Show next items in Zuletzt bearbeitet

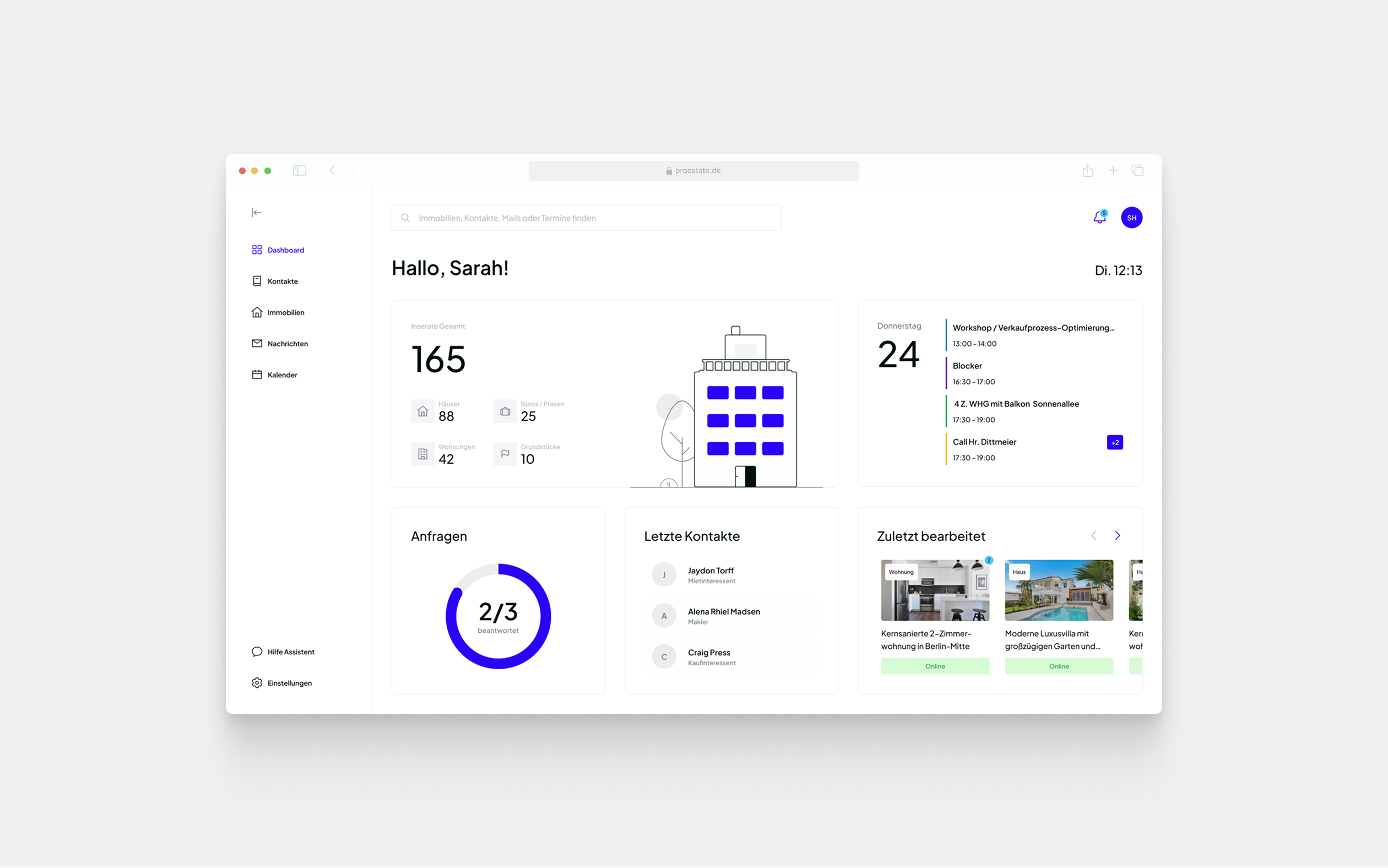coord(1117,535)
